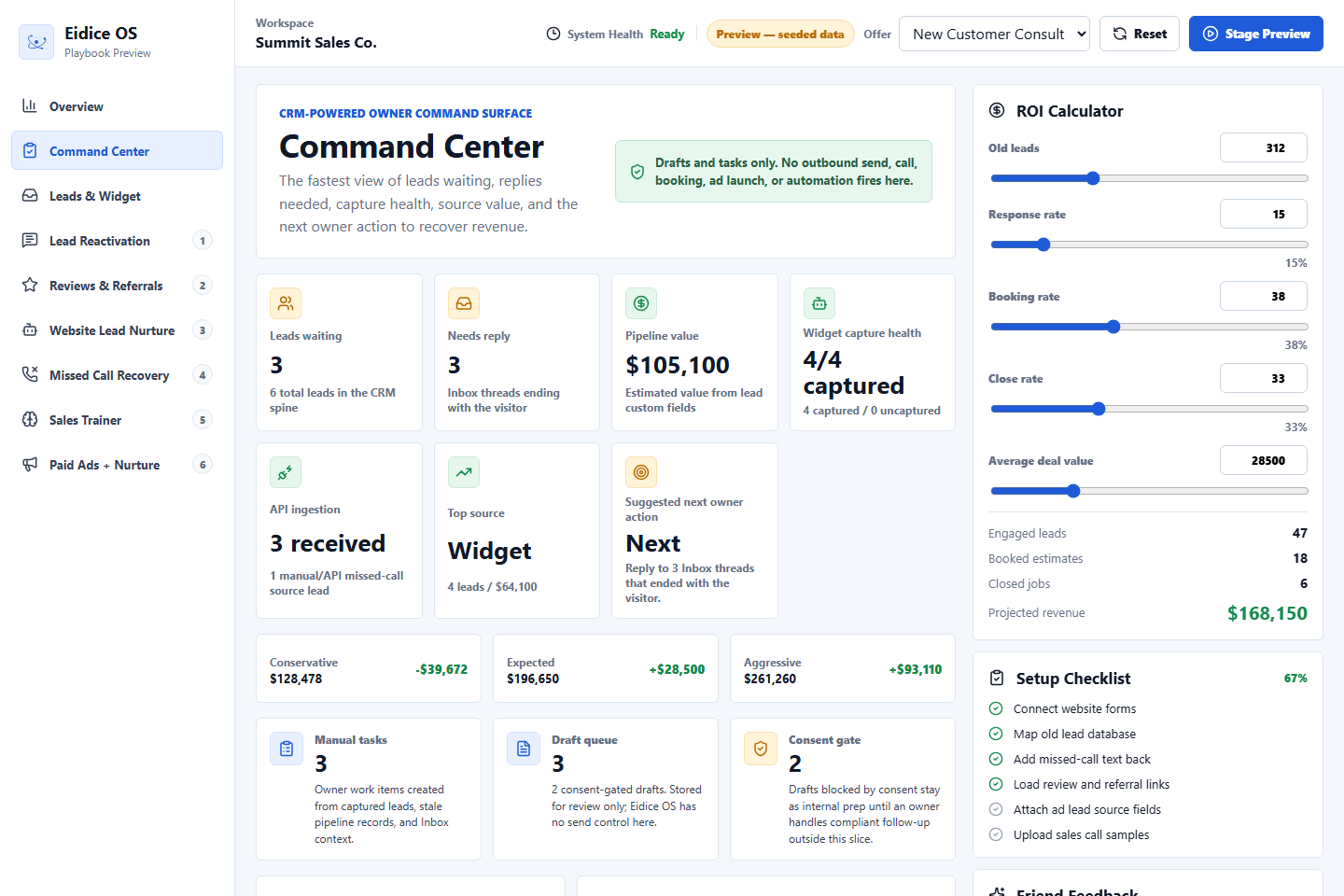Image resolution: width=1344 pixels, height=896 pixels.
Task: Click the Sales Trainer brain icon
Action: 30,419
